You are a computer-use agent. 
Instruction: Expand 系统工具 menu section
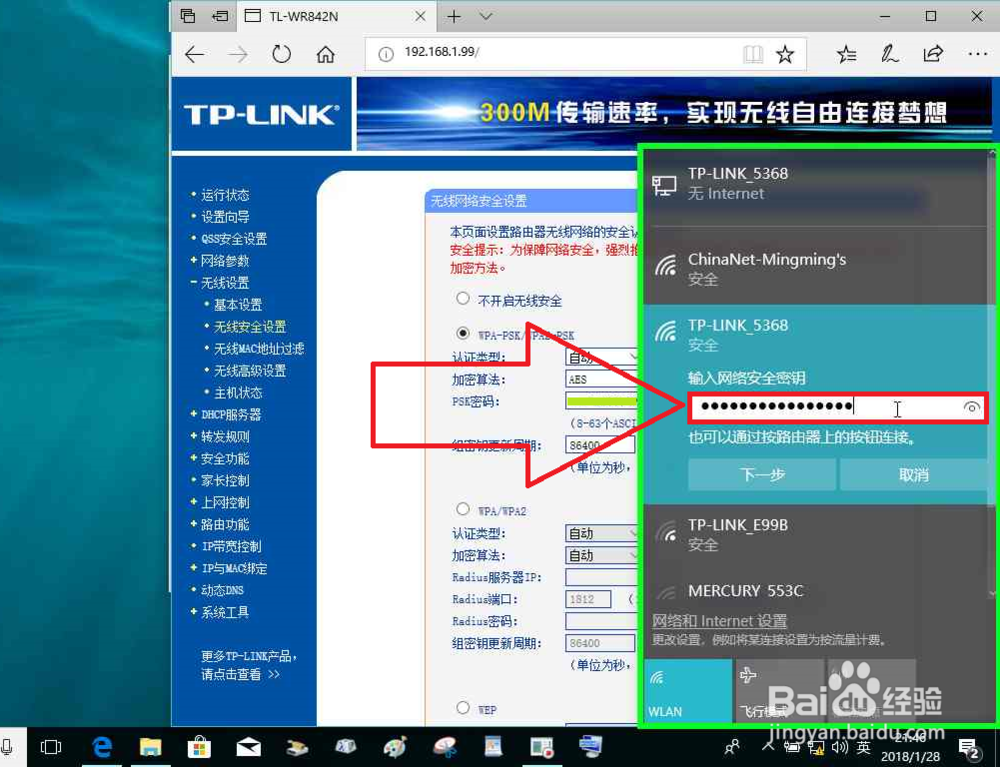(224, 612)
